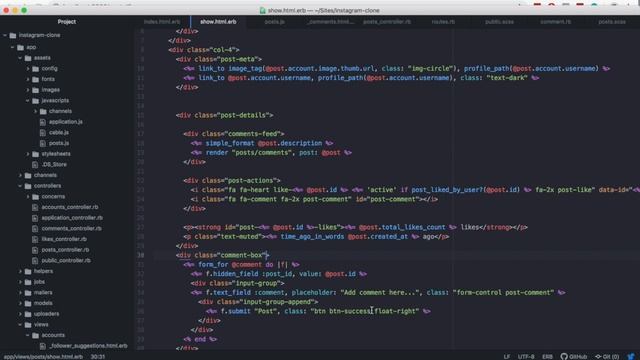
Task: Expand the models folder
Action: point(20,303)
